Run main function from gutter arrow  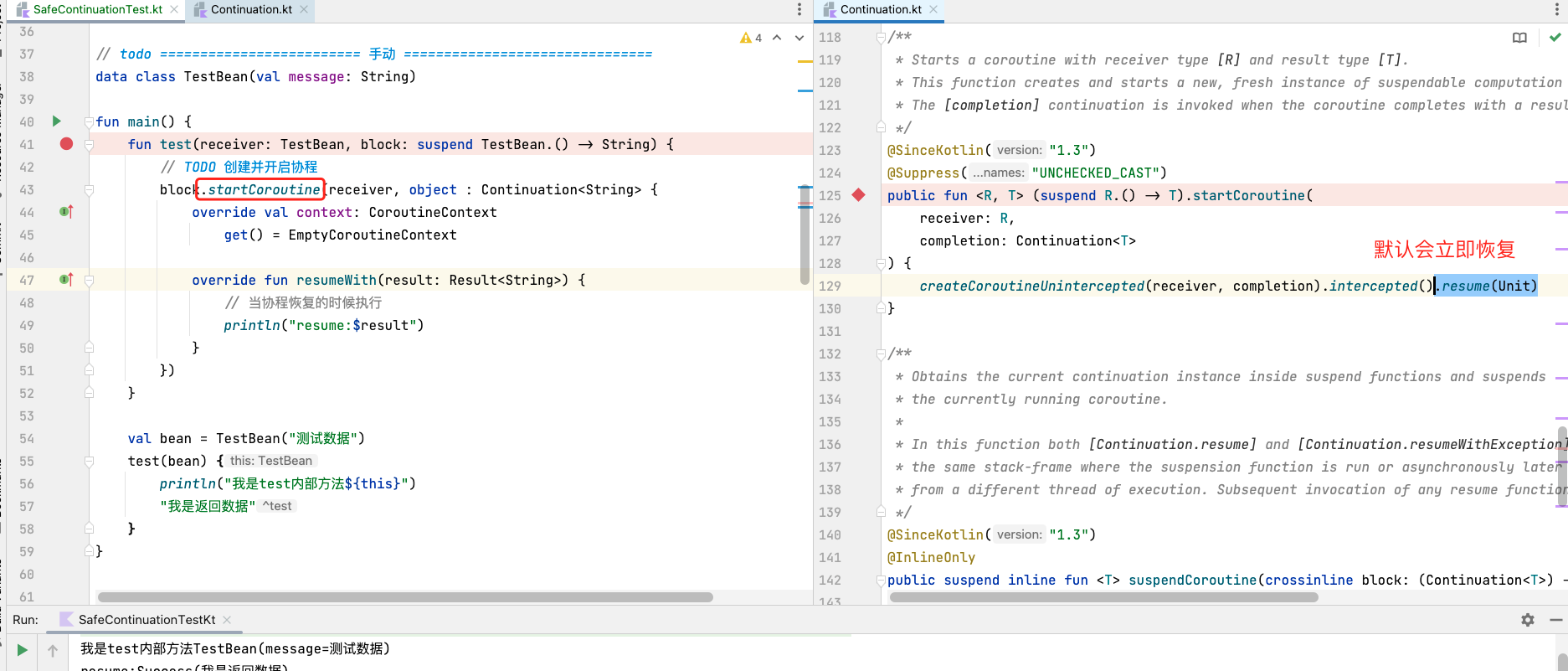57,121
